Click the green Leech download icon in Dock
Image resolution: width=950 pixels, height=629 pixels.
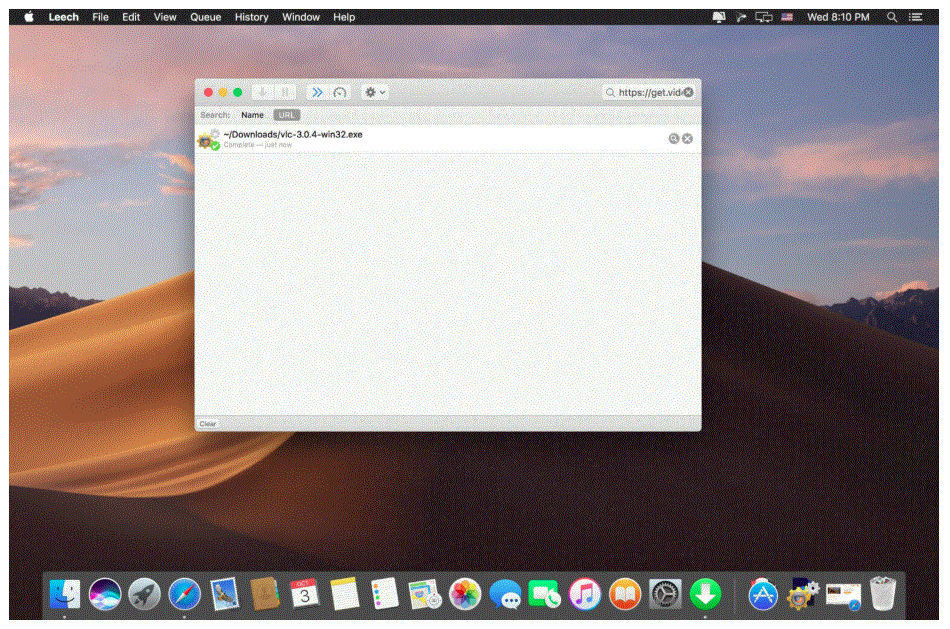[705, 594]
